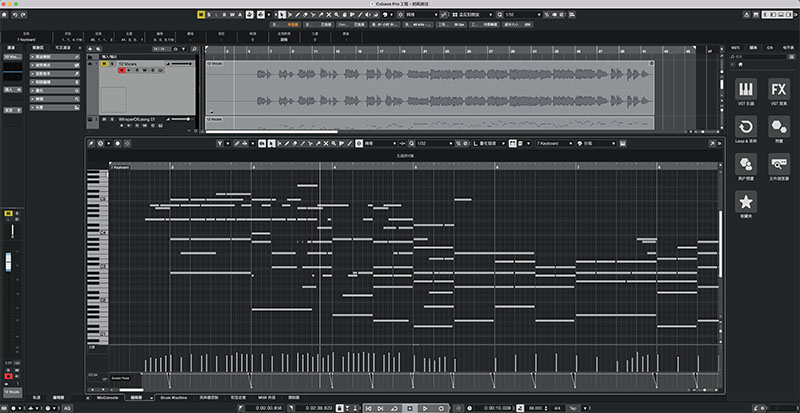This screenshot has height=413, width=800.
Task: Open VST Effects (FX) tile
Action: [779, 89]
